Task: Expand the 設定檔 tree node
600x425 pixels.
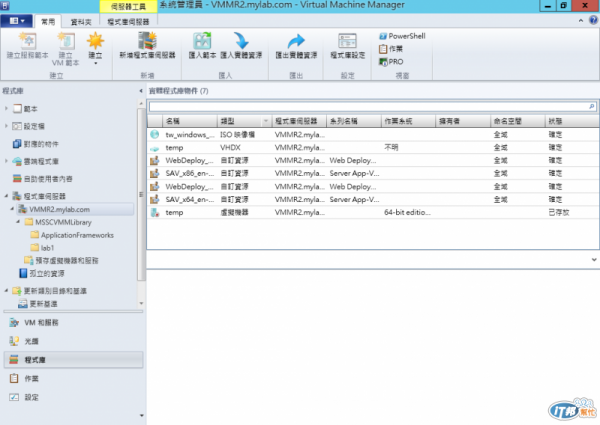Action: pos(6,126)
